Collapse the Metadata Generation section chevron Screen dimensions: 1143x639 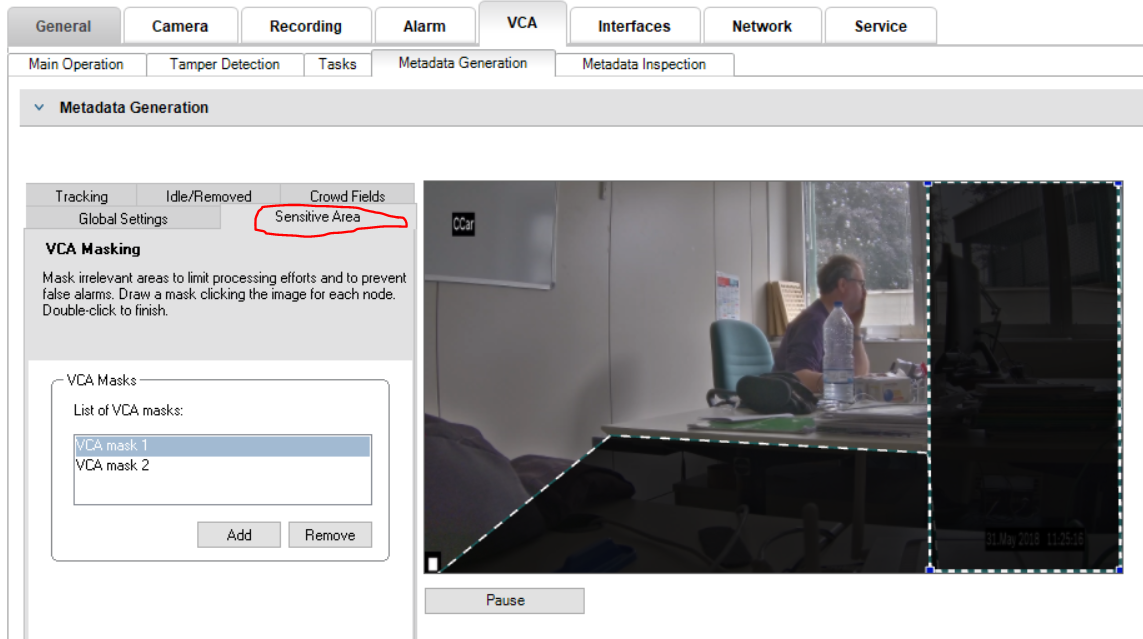40,108
